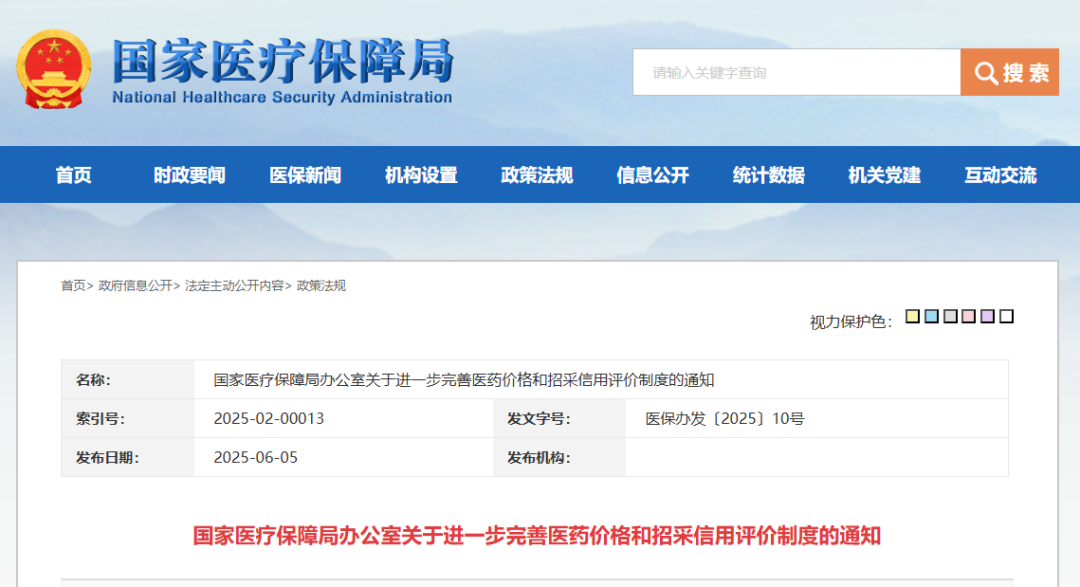Click 政府信息公开 breadcrumb link

(135, 286)
